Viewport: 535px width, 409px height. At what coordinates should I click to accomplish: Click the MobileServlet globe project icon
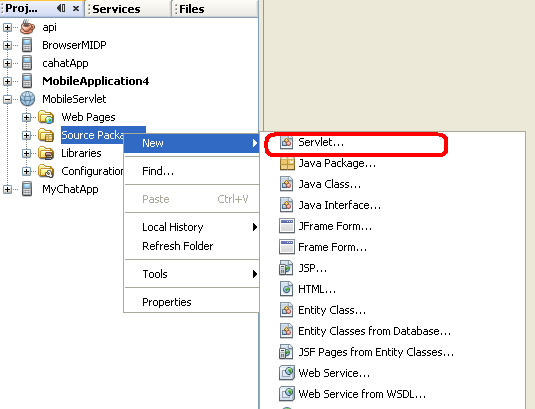coord(27,99)
